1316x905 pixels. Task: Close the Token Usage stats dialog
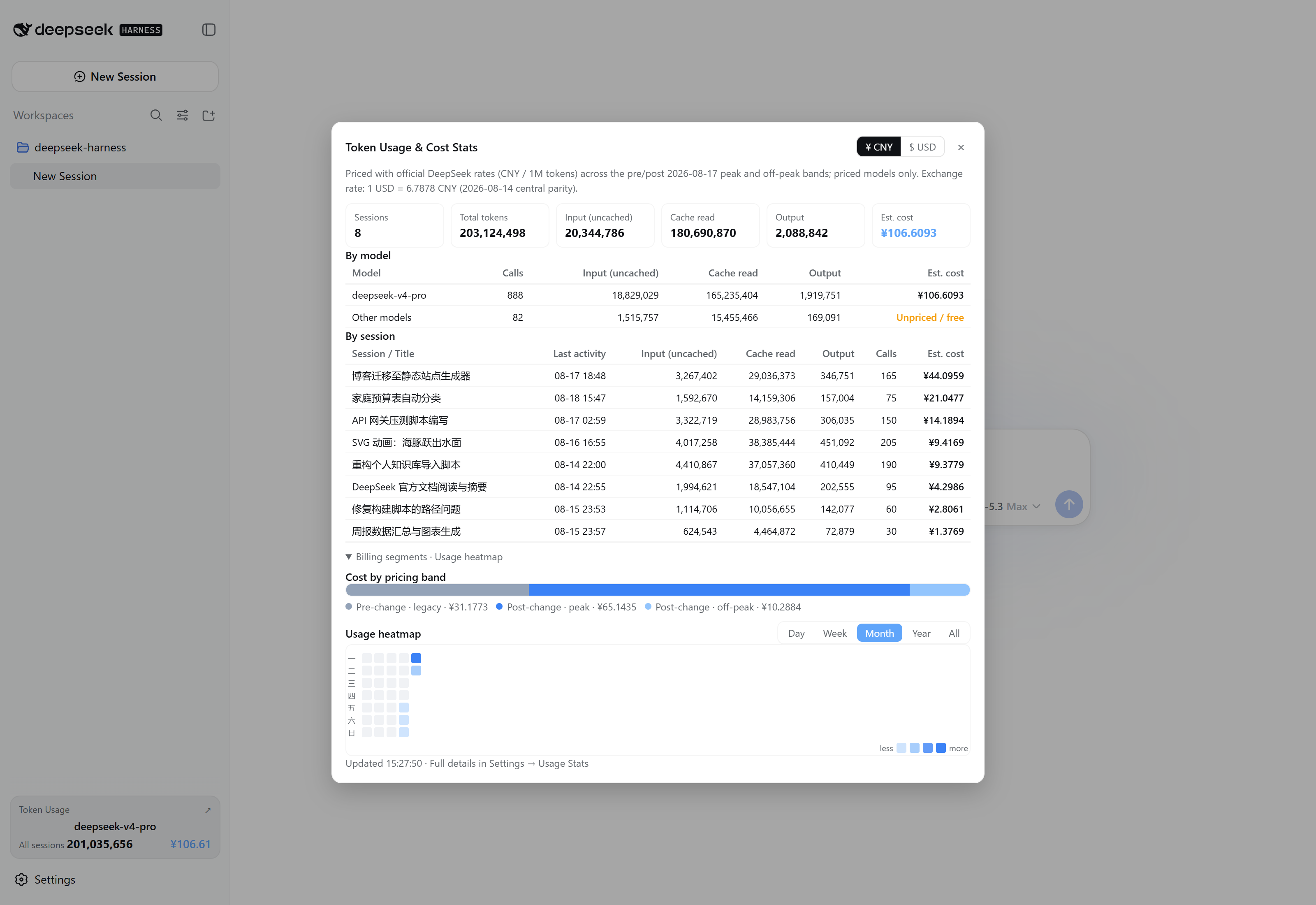click(961, 147)
